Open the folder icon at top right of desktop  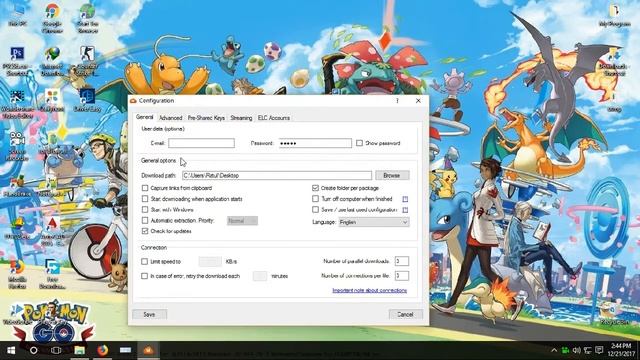(x=615, y=16)
